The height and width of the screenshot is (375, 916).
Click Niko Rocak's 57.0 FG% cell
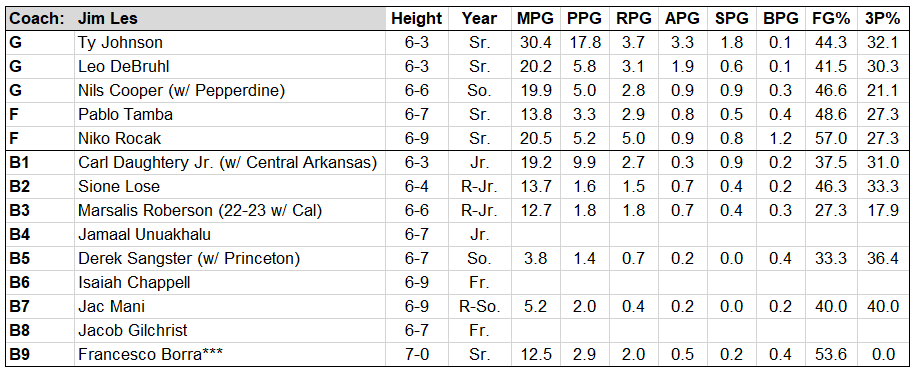tap(830, 138)
